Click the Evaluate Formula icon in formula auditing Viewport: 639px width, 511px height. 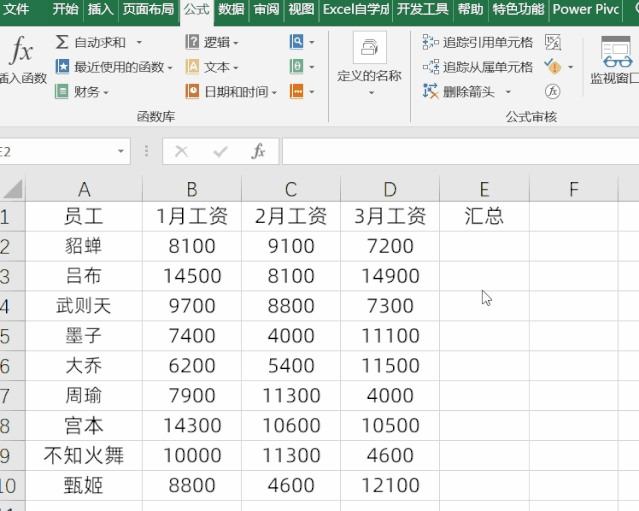[x=552, y=91]
